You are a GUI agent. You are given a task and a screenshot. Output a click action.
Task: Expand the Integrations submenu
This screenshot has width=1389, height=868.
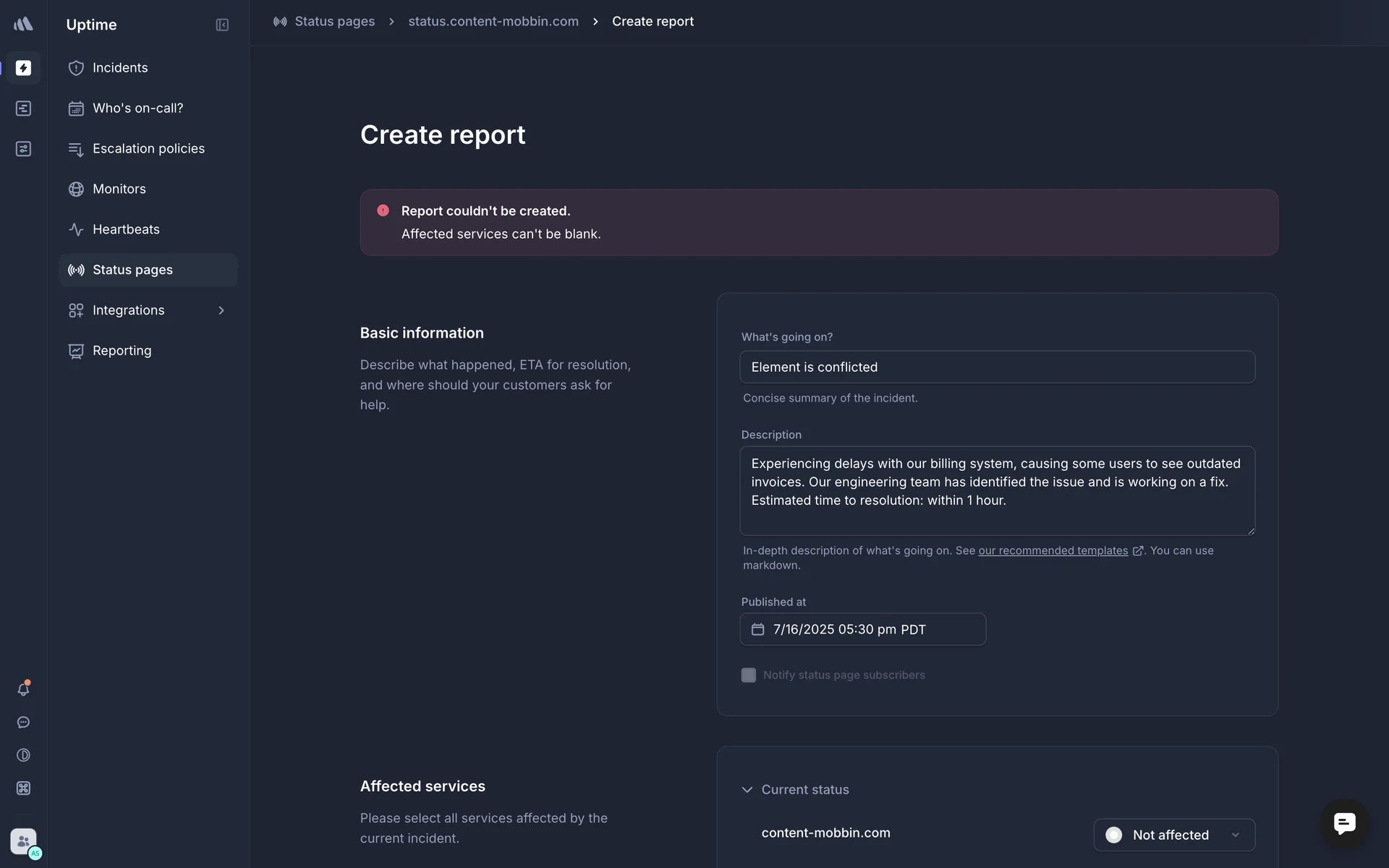click(x=221, y=310)
